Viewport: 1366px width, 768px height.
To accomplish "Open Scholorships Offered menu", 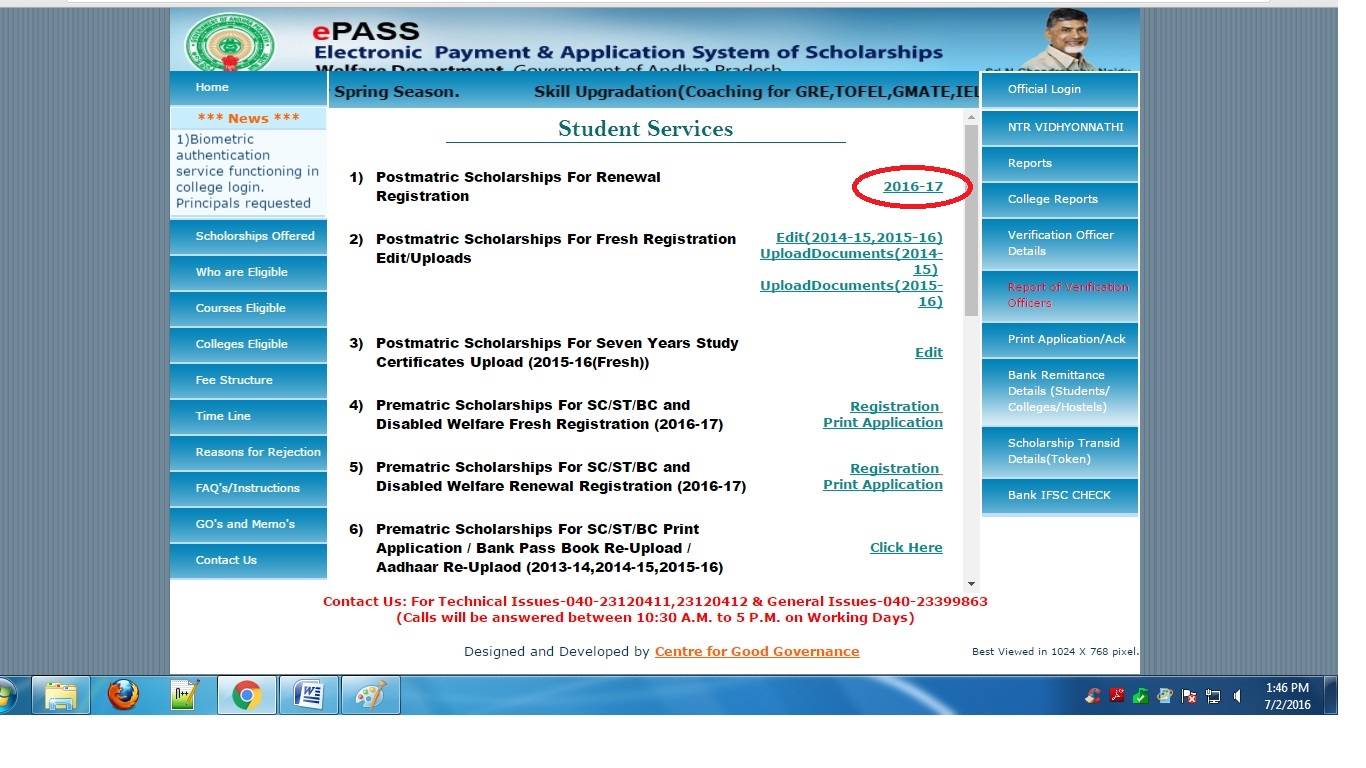I will pyautogui.click(x=248, y=237).
